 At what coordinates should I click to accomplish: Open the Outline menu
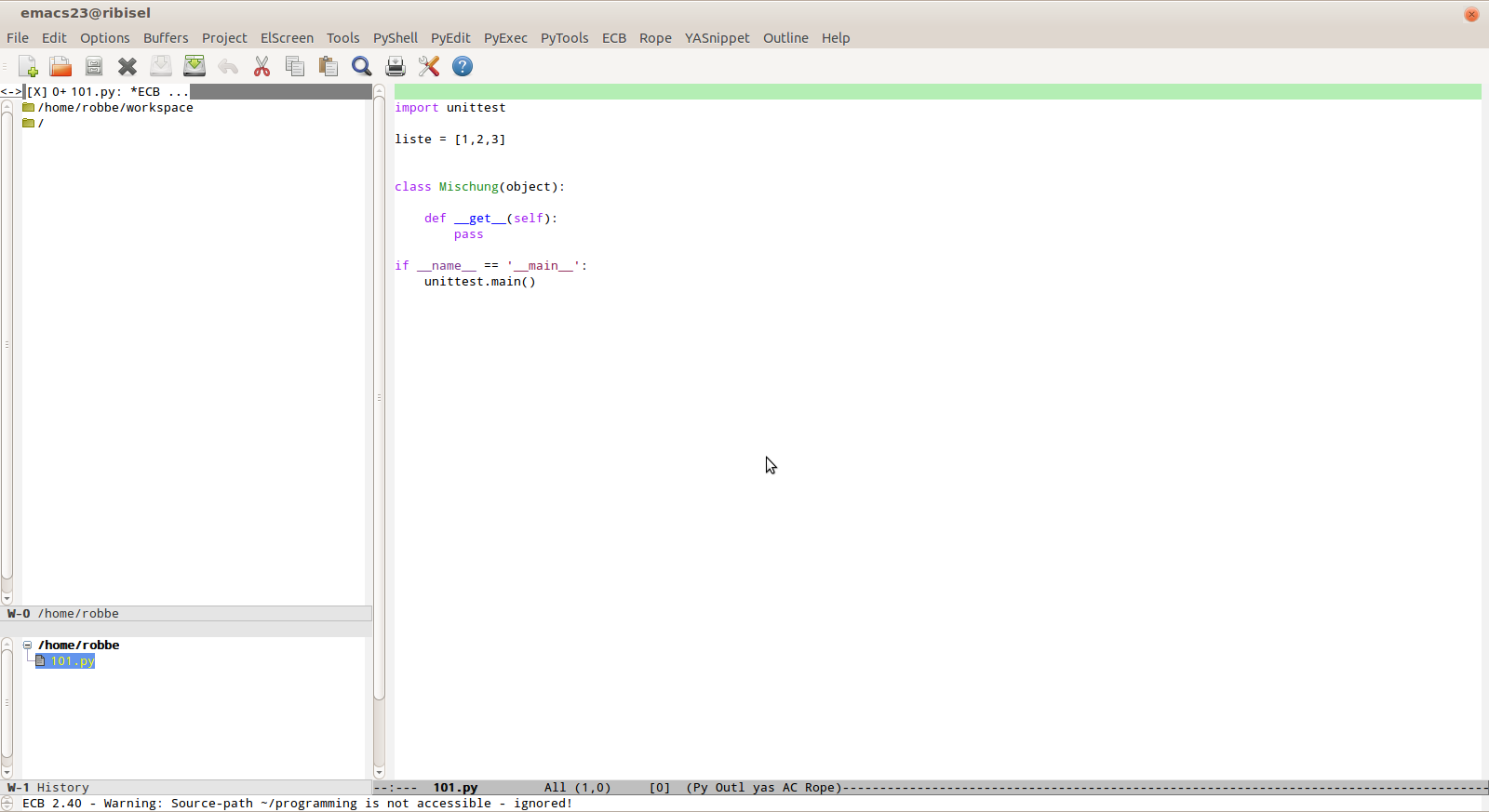click(785, 38)
